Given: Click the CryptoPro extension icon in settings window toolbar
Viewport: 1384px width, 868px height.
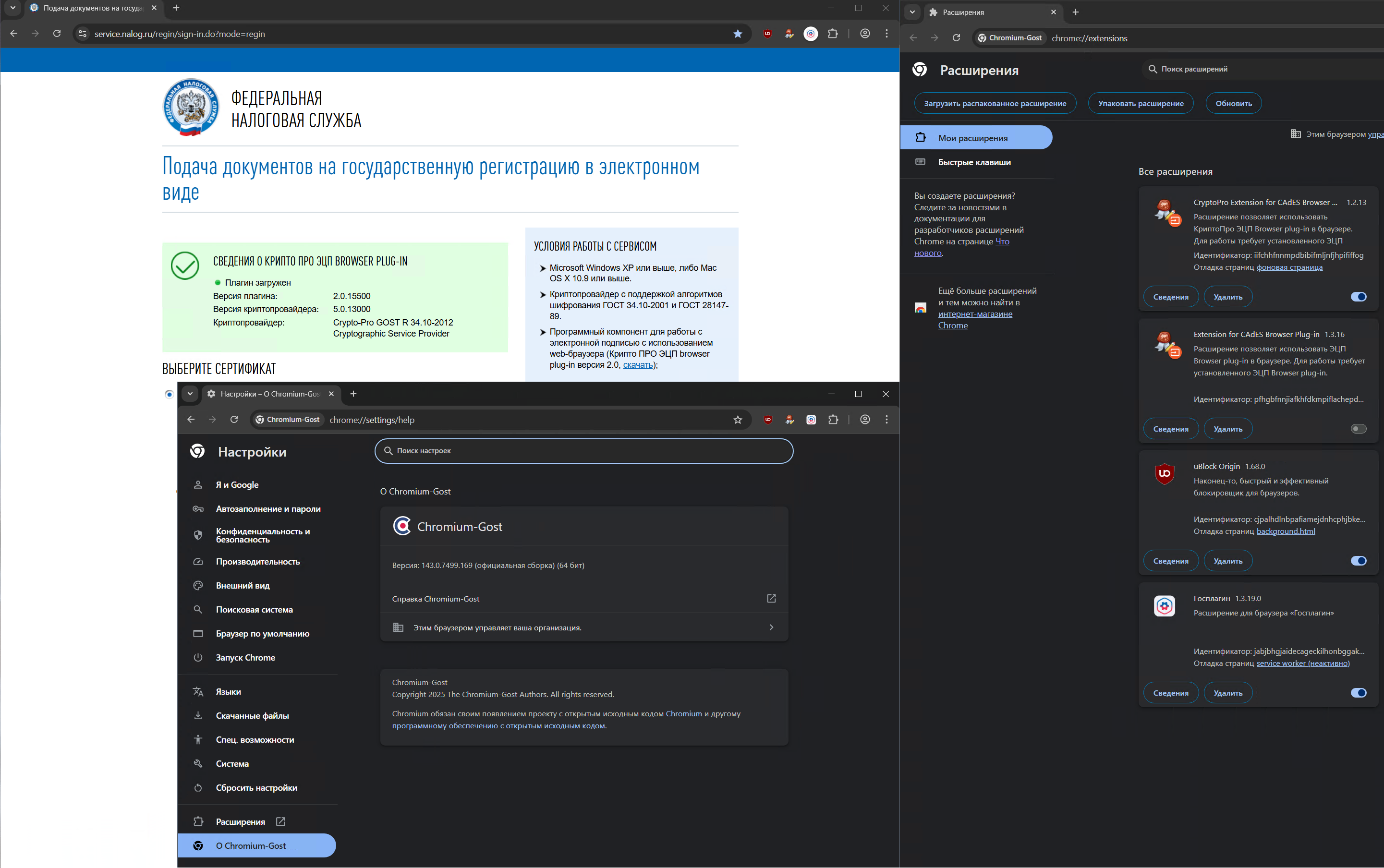Looking at the screenshot, I should 789,420.
